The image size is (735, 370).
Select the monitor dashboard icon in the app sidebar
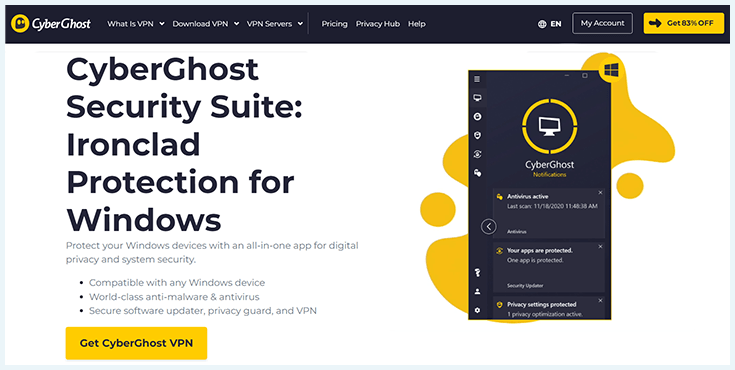point(478,98)
